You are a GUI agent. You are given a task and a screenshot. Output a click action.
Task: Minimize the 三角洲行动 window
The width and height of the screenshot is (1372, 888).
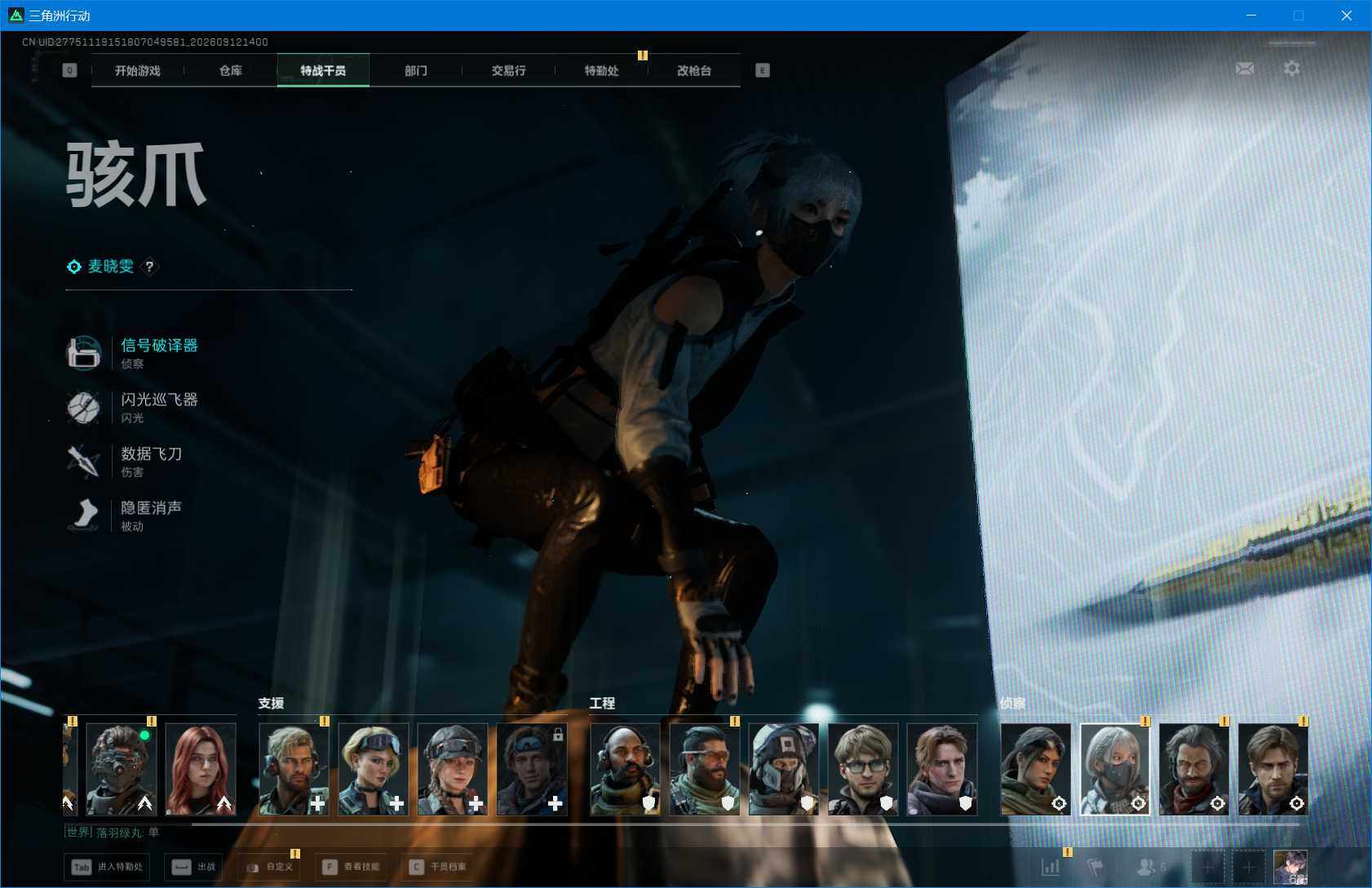pyautogui.click(x=1251, y=15)
